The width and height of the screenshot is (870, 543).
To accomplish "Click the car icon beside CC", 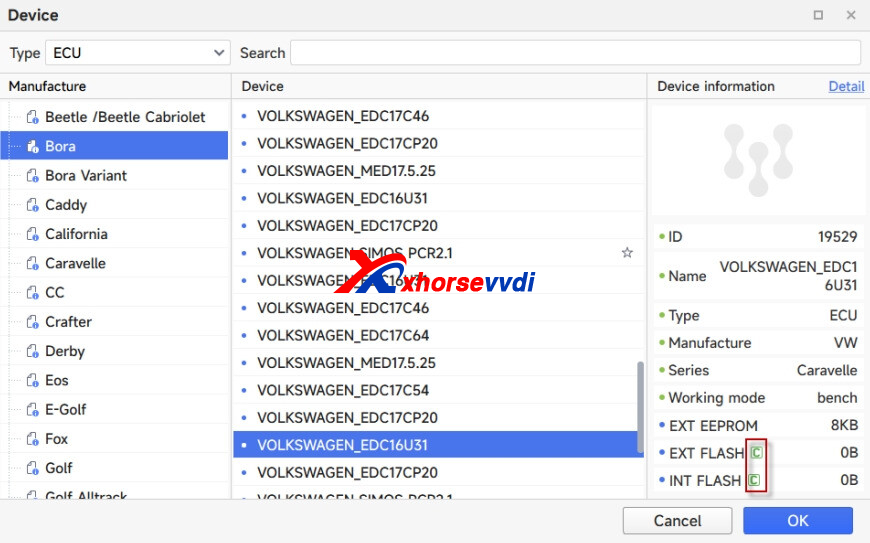I will [33, 293].
